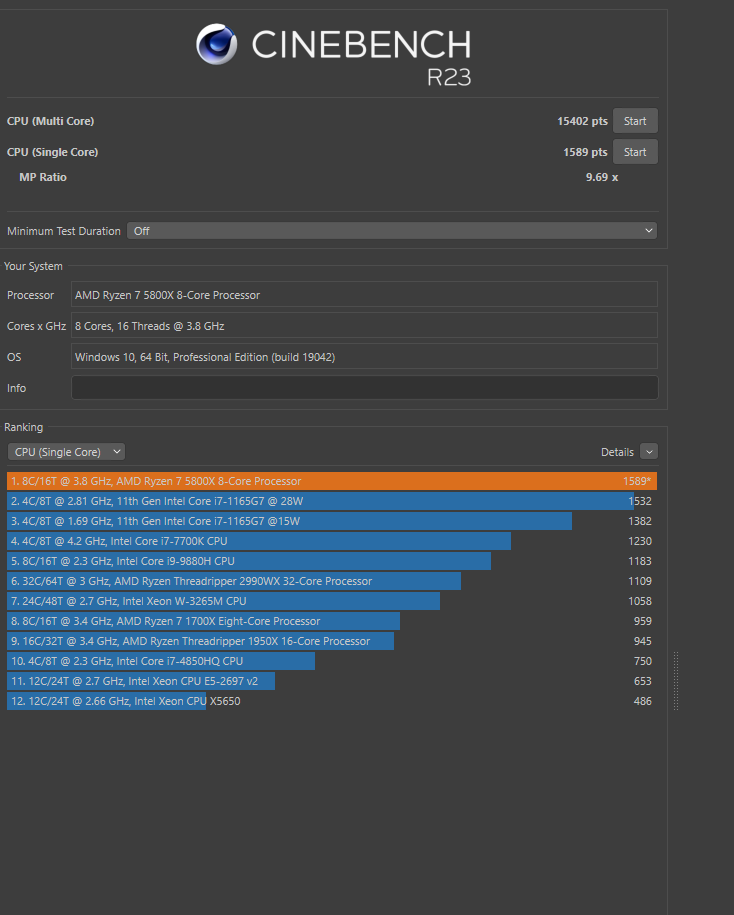Click the Processor name field
Viewport: 734px width, 915px height.
tap(364, 295)
